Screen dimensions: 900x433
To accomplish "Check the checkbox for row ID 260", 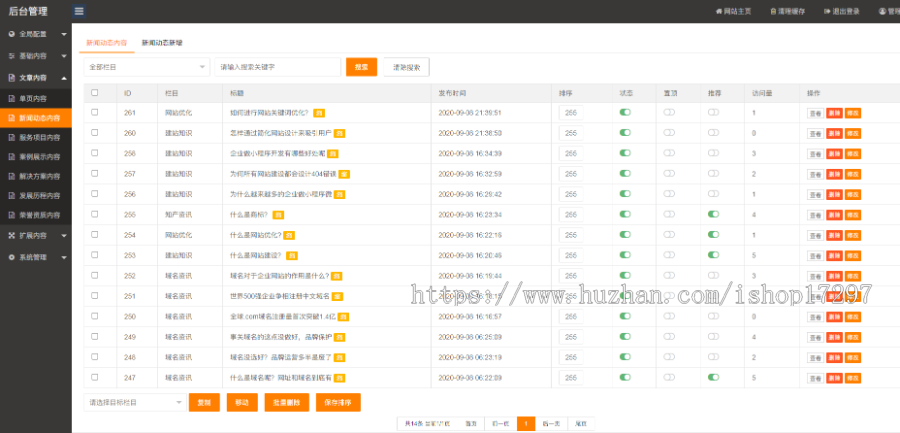I will tap(95, 132).
